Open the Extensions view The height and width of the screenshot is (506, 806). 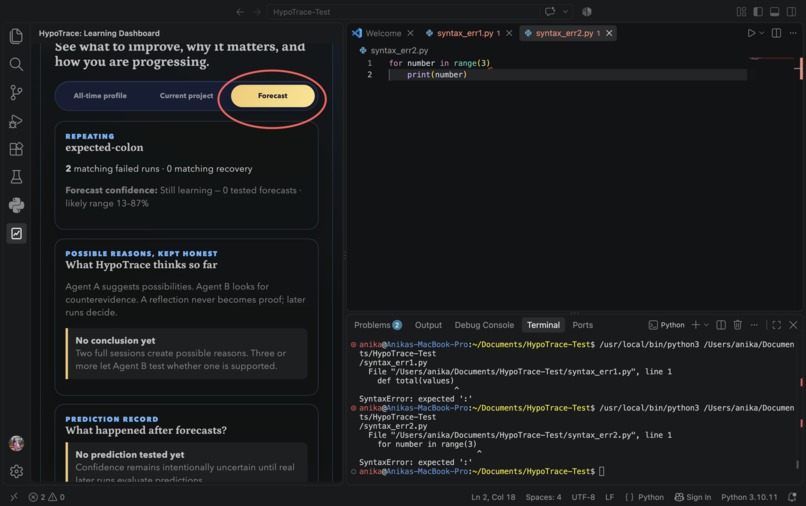coord(16,149)
